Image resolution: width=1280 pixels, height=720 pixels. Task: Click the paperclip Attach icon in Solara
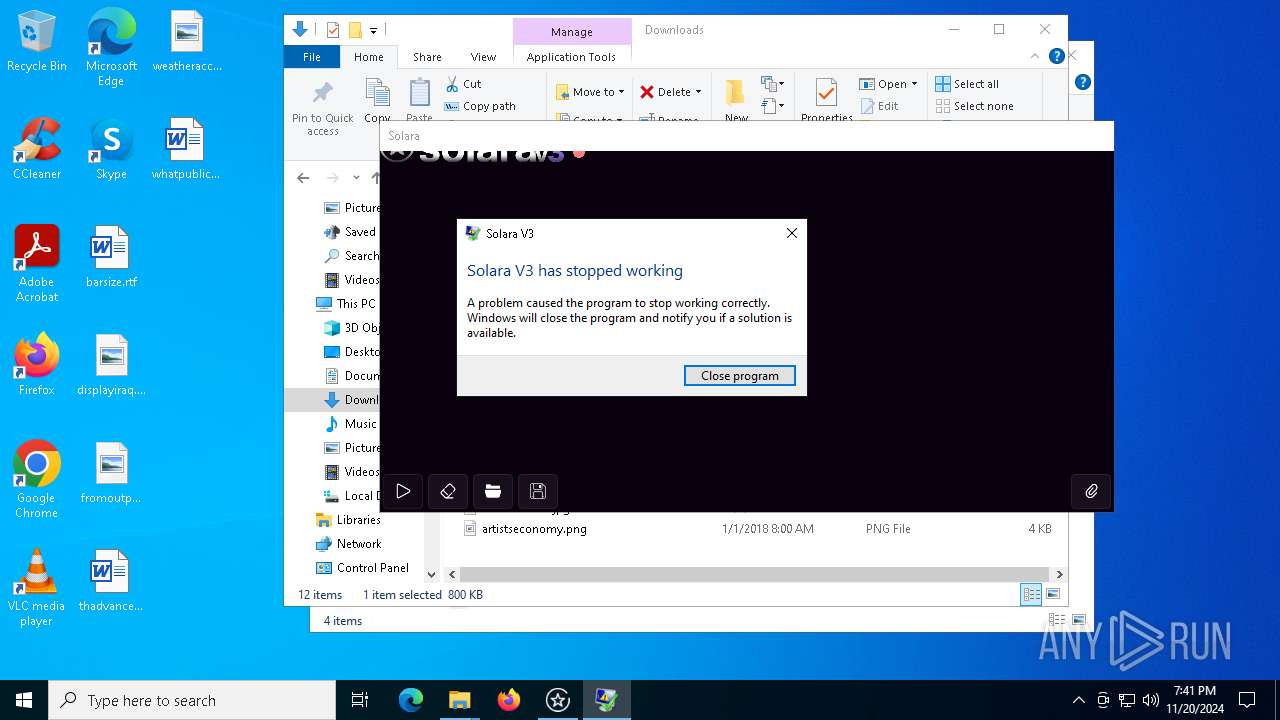pos(1091,491)
